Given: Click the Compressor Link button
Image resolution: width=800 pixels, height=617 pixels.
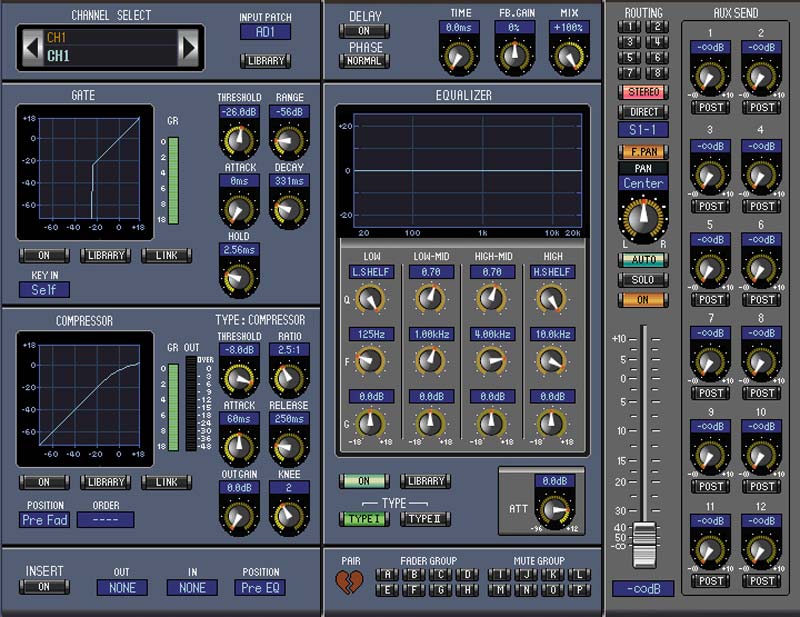Looking at the screenshot, I should pyautogui.click(x=166, y=482).
